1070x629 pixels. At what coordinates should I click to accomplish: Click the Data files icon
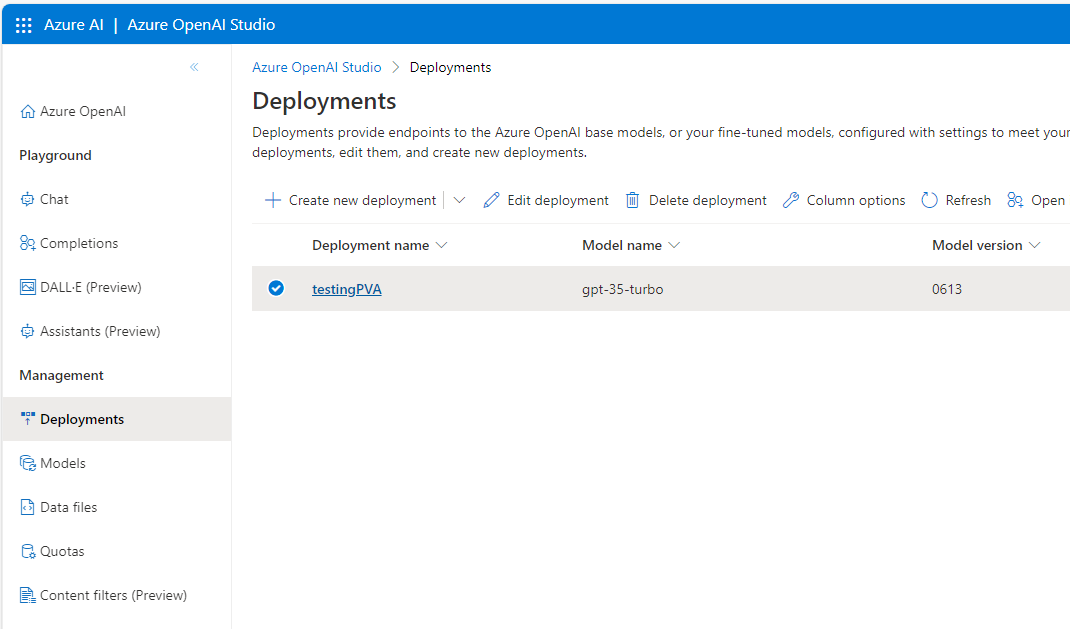coord(27,507)
